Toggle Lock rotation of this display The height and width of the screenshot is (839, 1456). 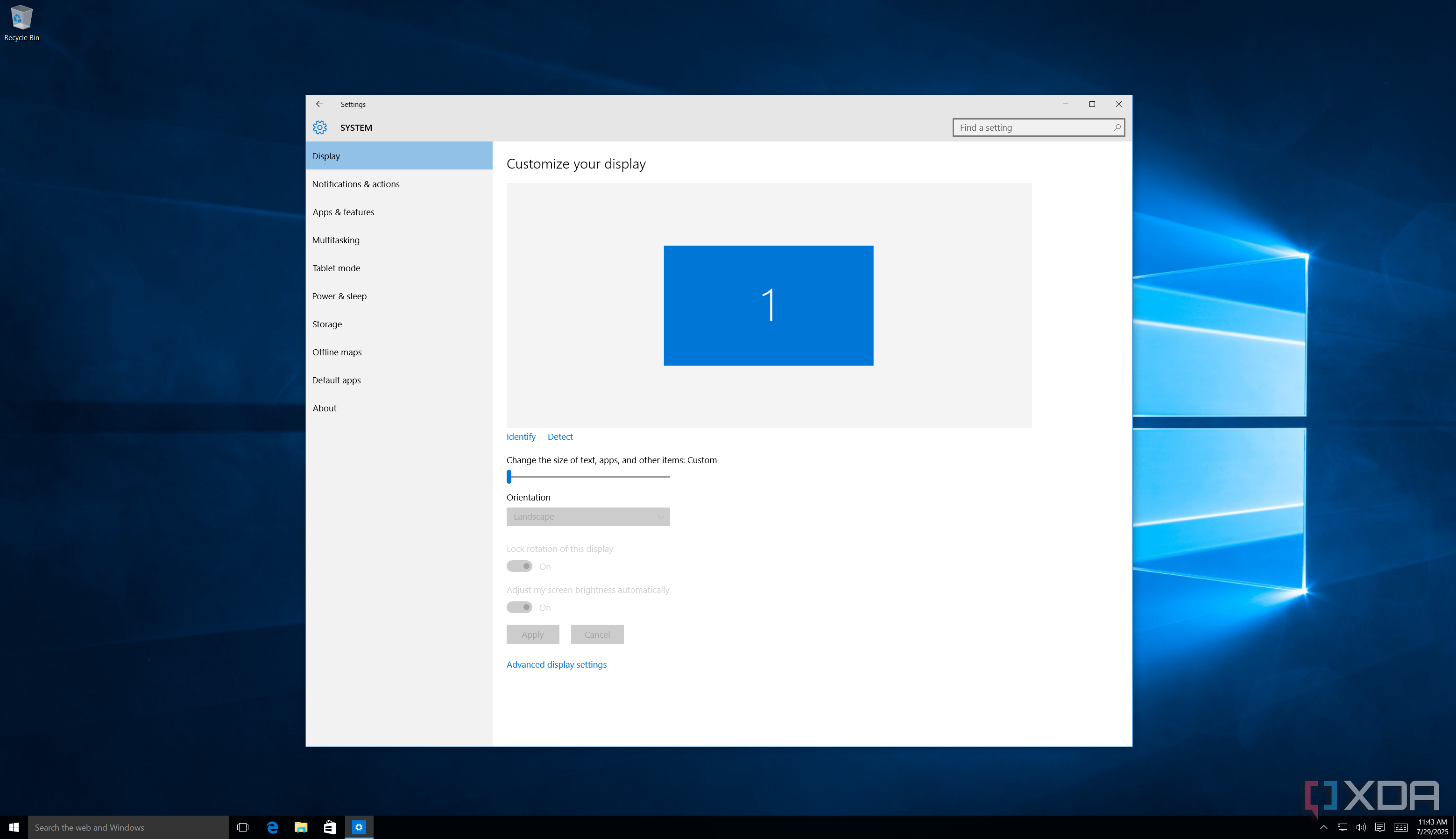pyautogui.click(x=519, y=566)
